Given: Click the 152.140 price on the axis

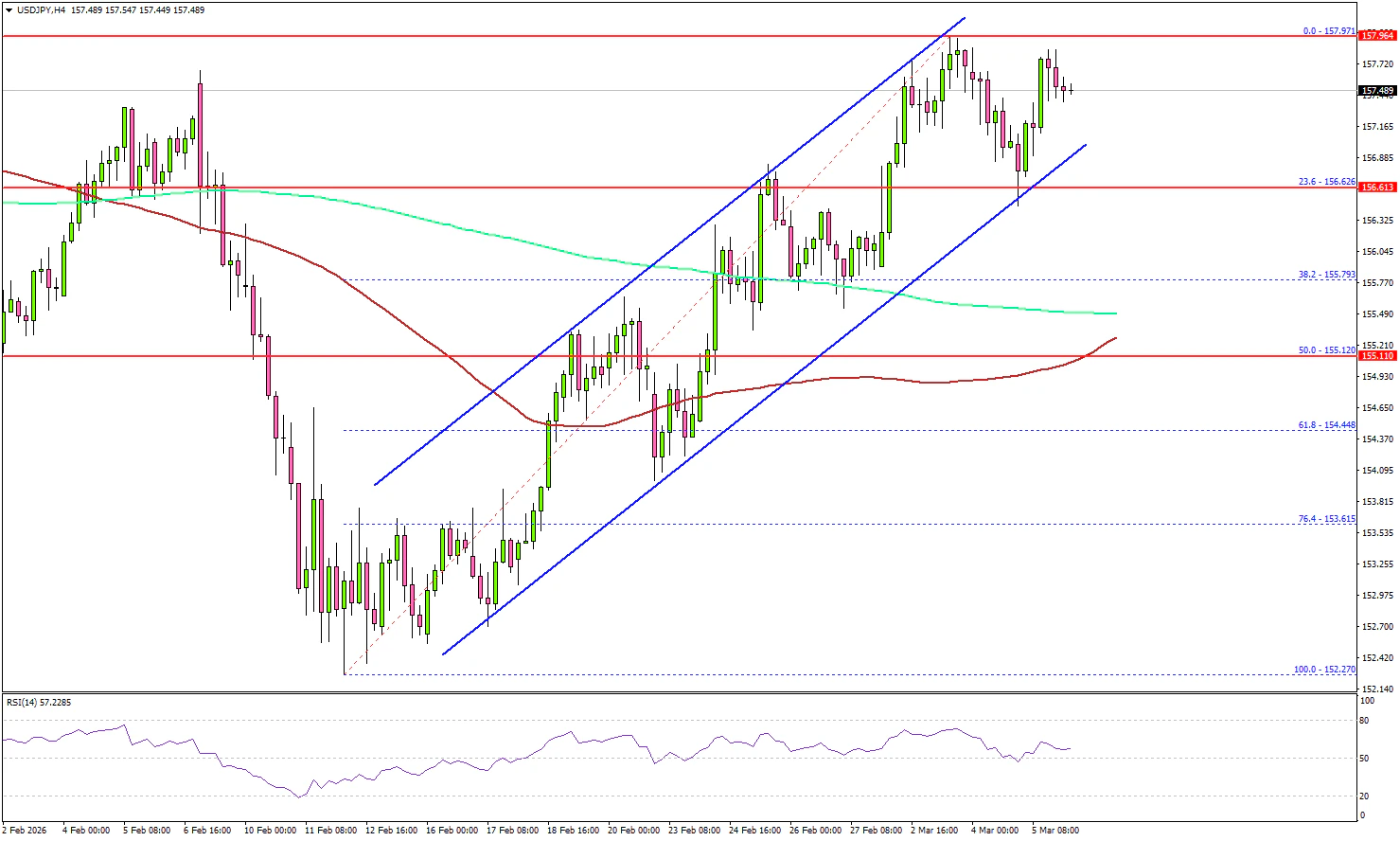Looking at the screenshot, I should tap(1377, 689).
